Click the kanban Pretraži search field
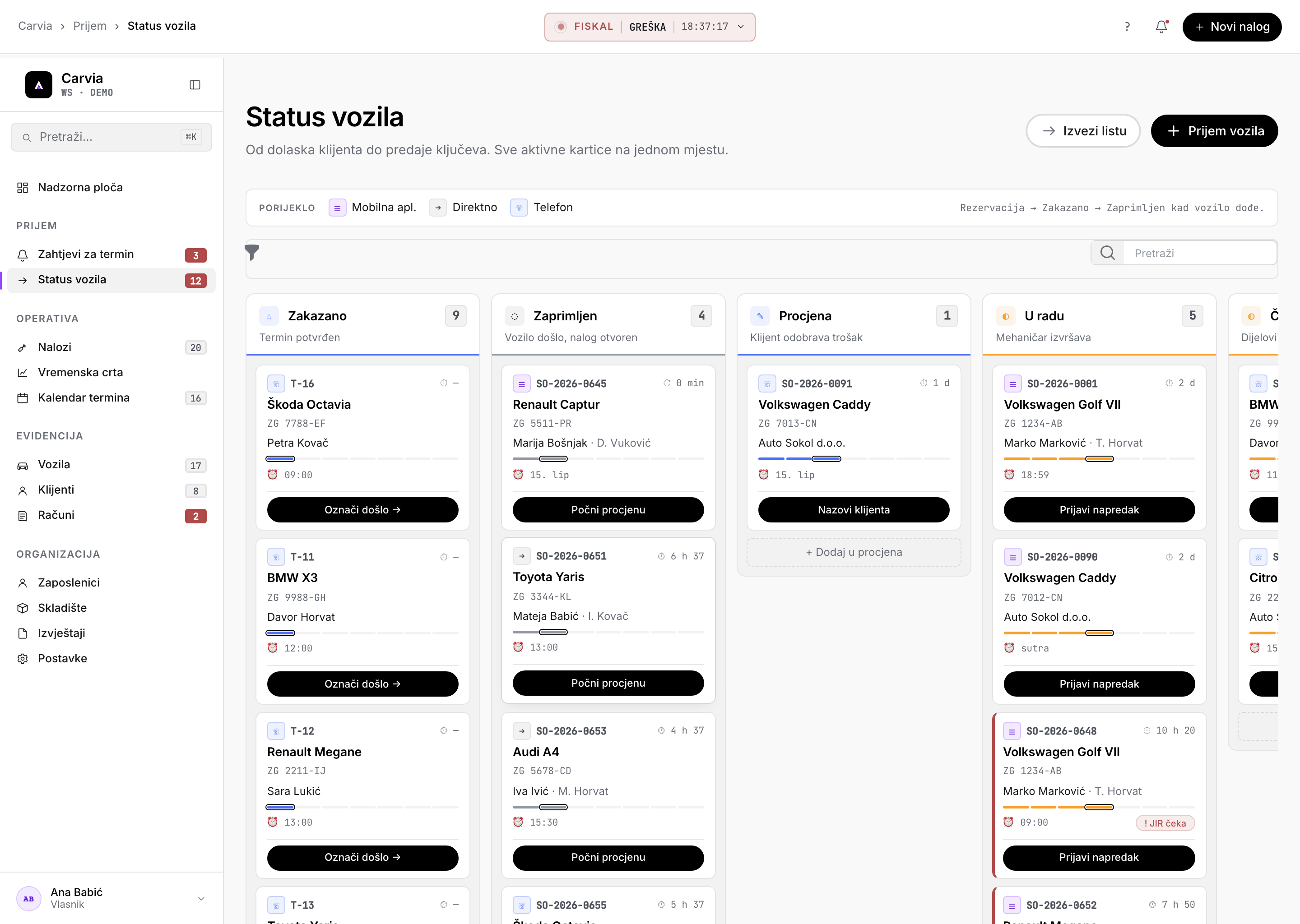Screen dimensions: 1300x924 pos(1199,253)
